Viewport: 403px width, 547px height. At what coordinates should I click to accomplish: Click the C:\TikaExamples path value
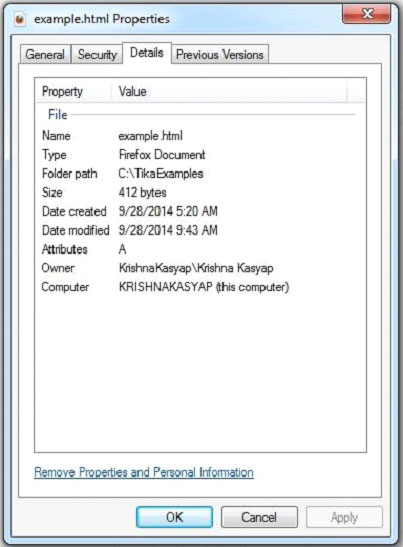point(161,173)
